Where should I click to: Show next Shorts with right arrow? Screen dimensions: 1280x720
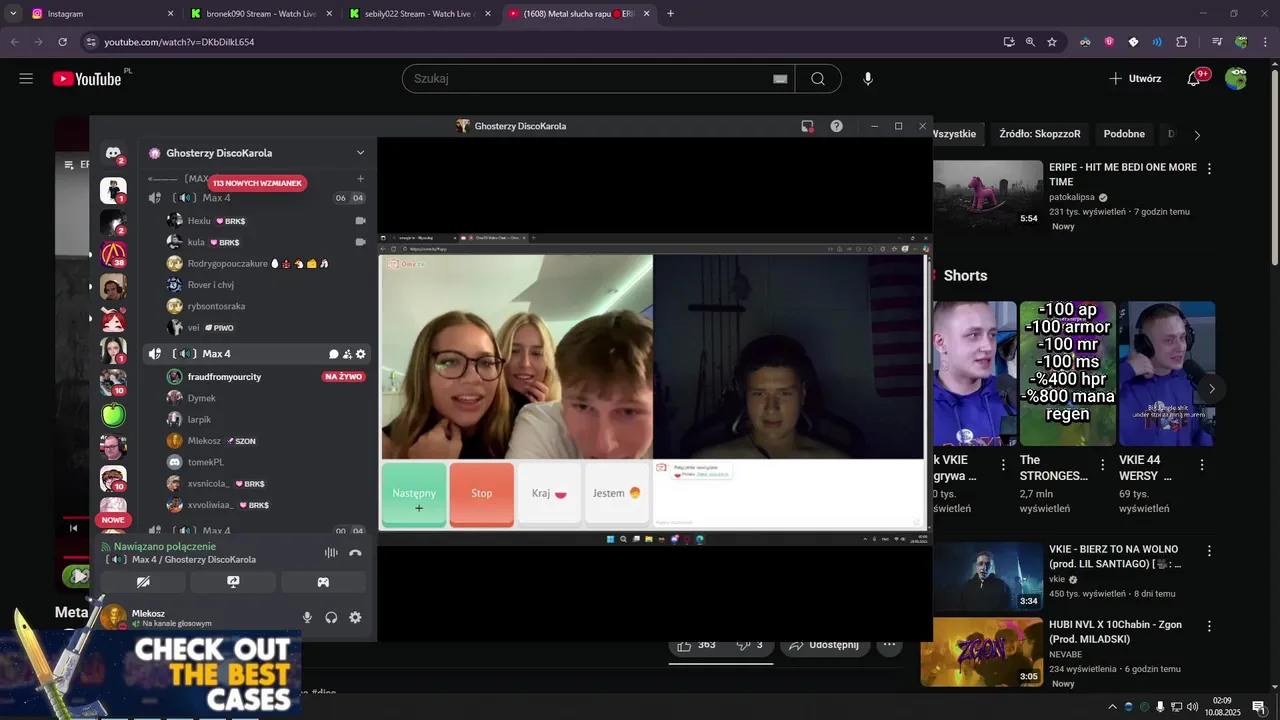point(1212,388)
